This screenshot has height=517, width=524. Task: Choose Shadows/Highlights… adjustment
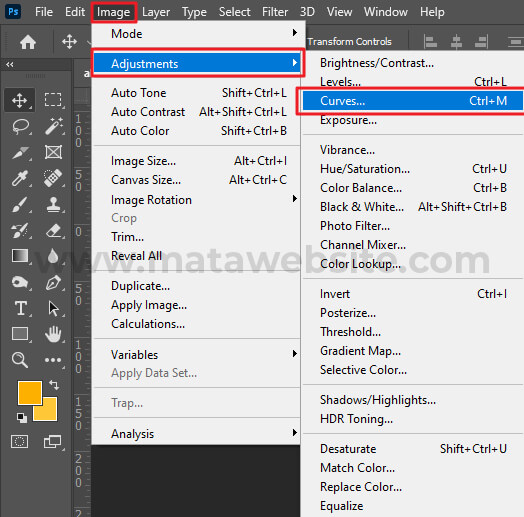tap(413, 400)
